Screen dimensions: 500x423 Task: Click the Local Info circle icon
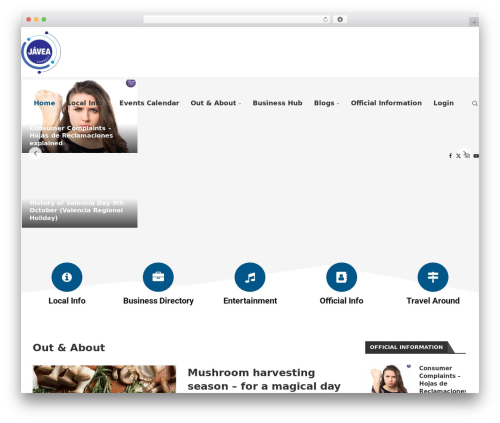[x=67, y=277]
